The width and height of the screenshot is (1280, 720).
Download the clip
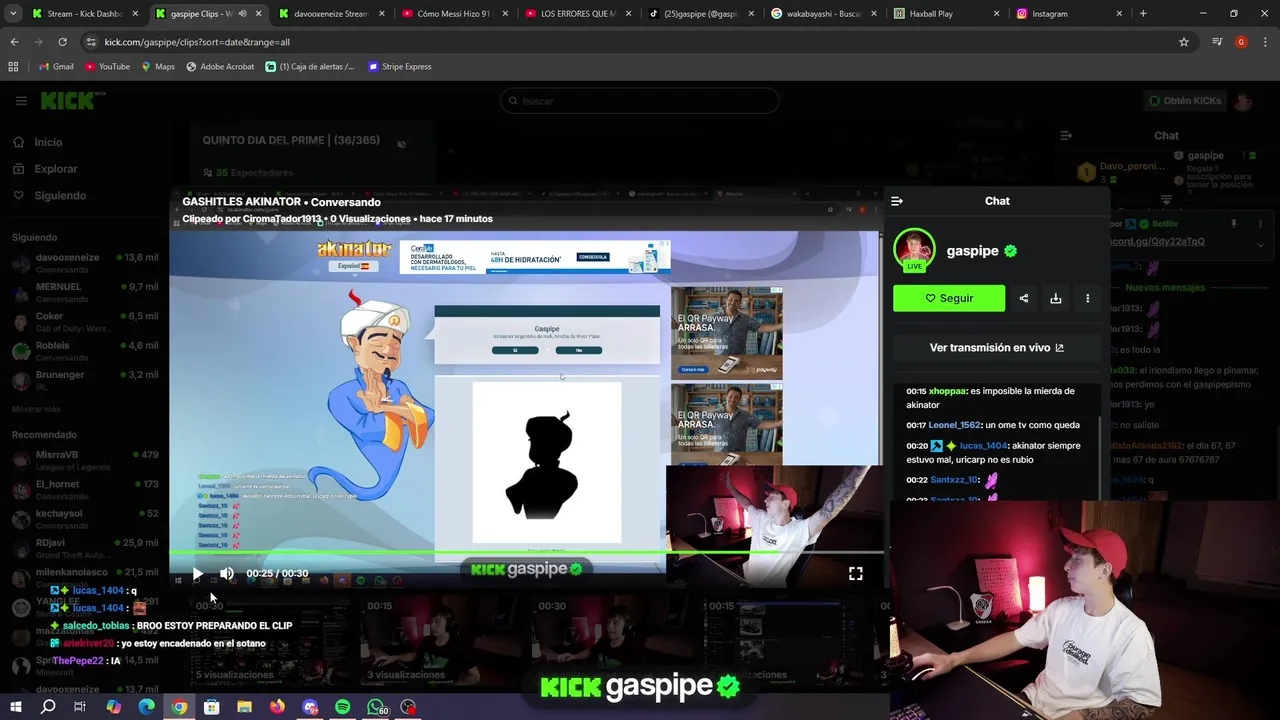click(1055, 298)
